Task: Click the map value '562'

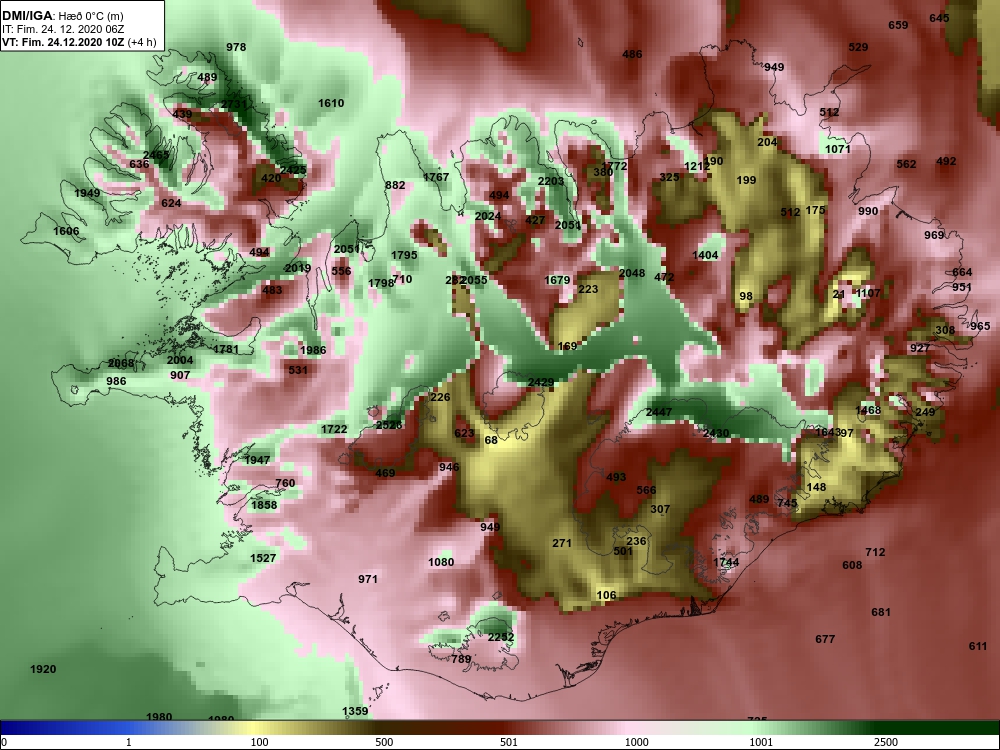Action: tap(906, 165)
